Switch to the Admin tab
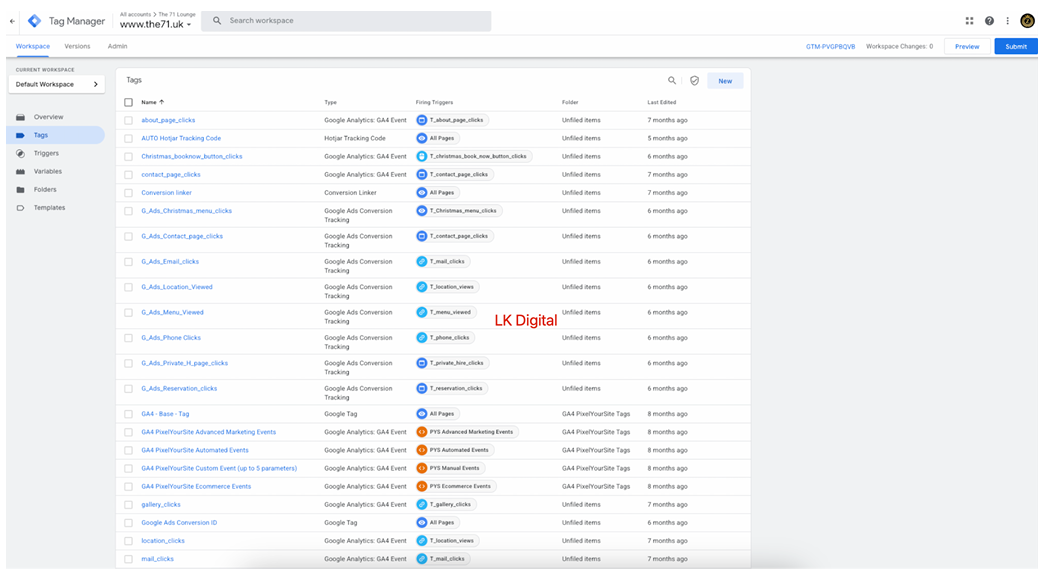This screenshot has width=1042, height=572. coord(118,47)
